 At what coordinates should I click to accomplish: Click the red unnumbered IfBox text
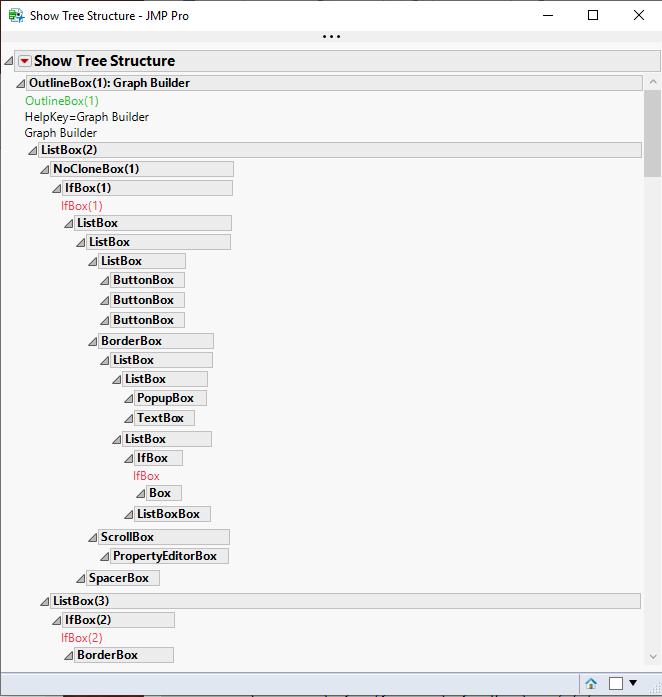(146, 476)
